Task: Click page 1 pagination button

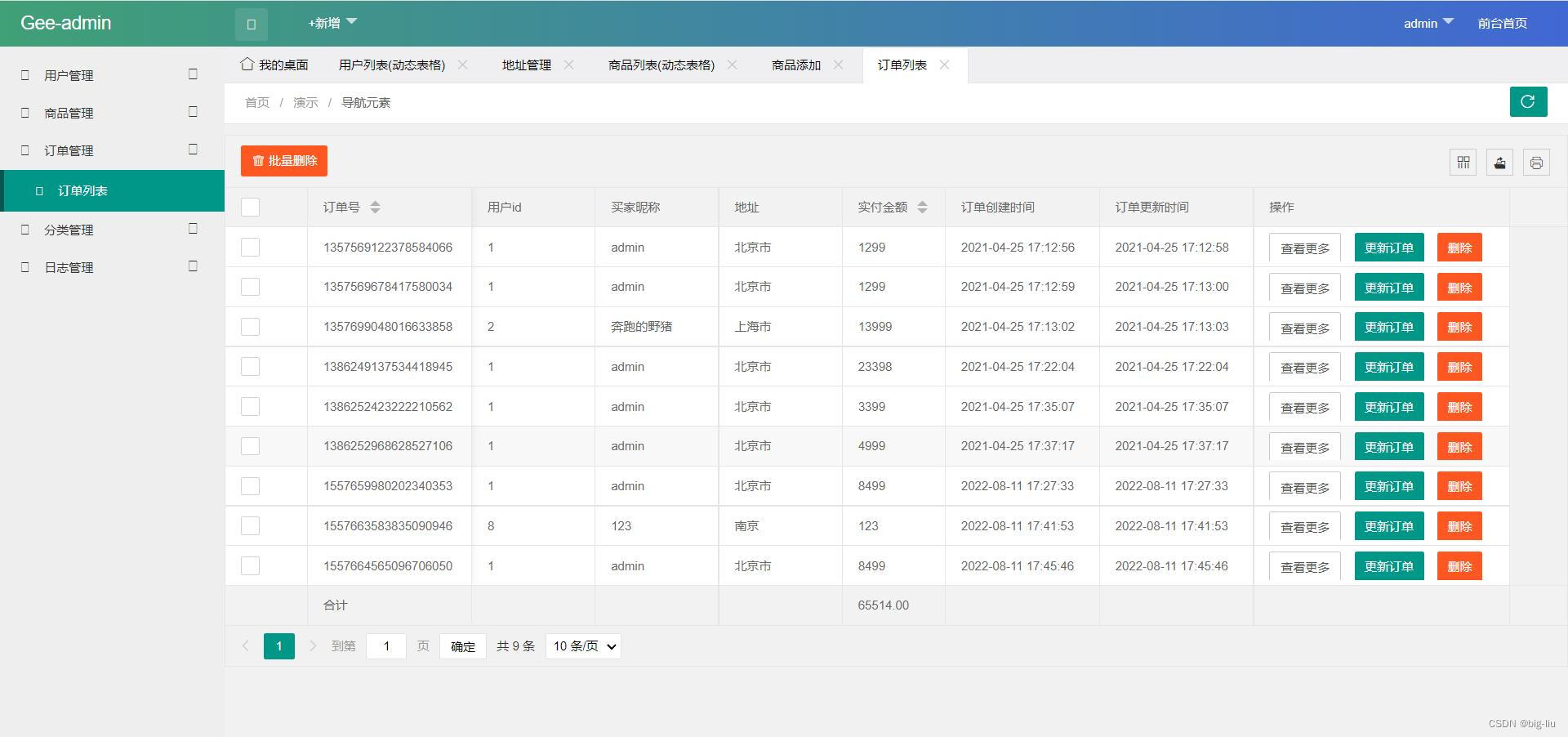Action: [279, 646]
